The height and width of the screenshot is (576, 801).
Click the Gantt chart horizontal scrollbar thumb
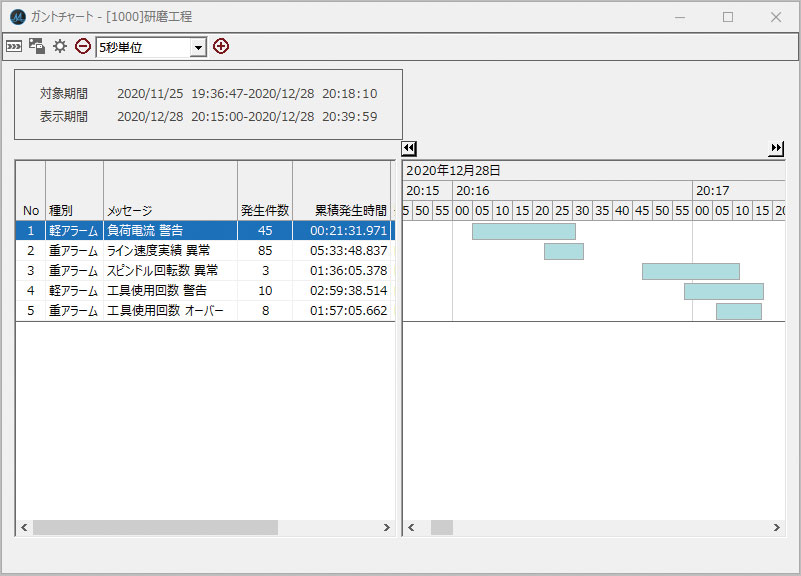click(x=441, y=527)
